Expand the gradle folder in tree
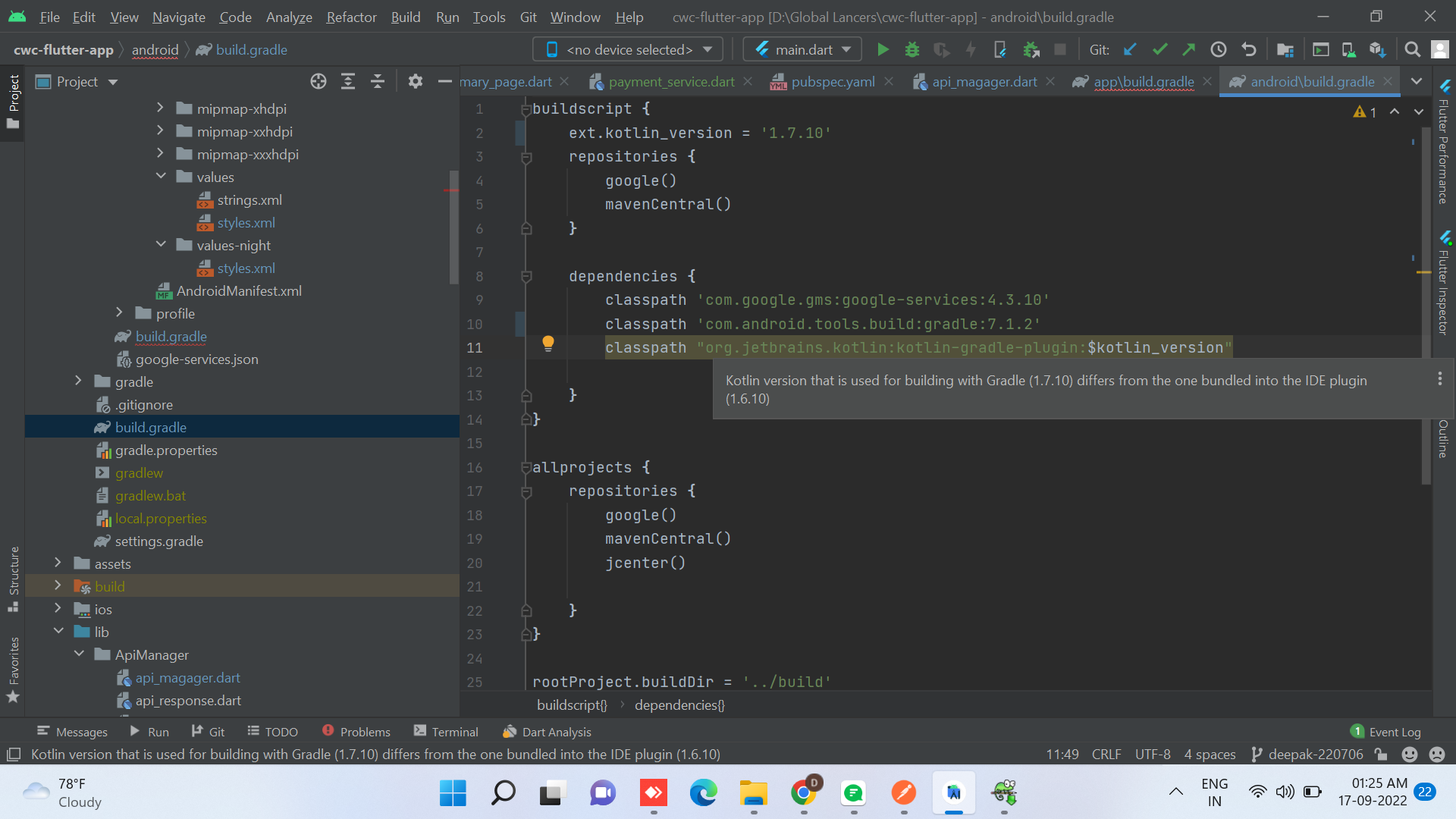The height and width of the screenshot is (819, 1456). (x=78, y=381)
